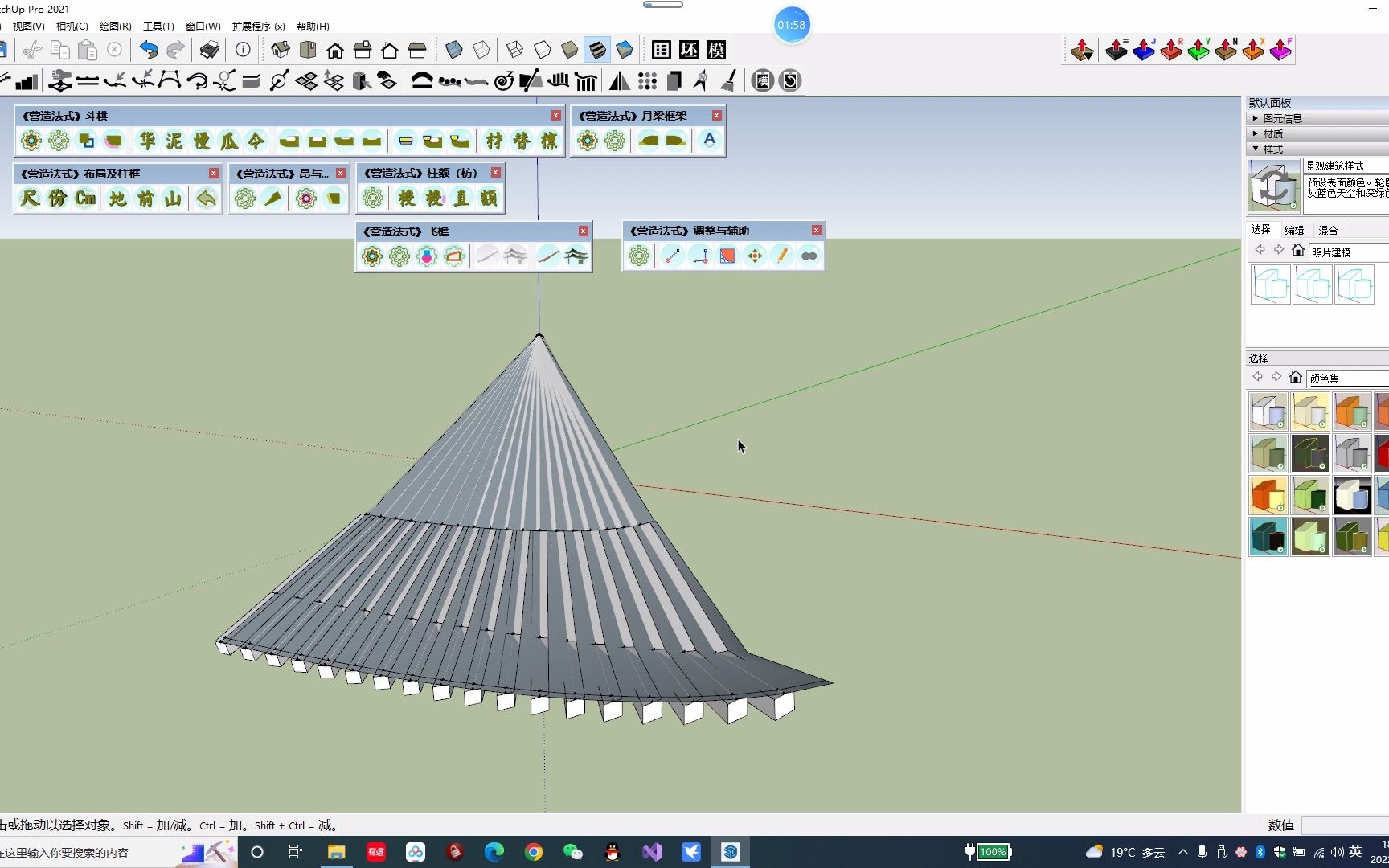Click the update style thumbnail button
The width and height of the screenshot is (1389, 868).
[1273, 186]
